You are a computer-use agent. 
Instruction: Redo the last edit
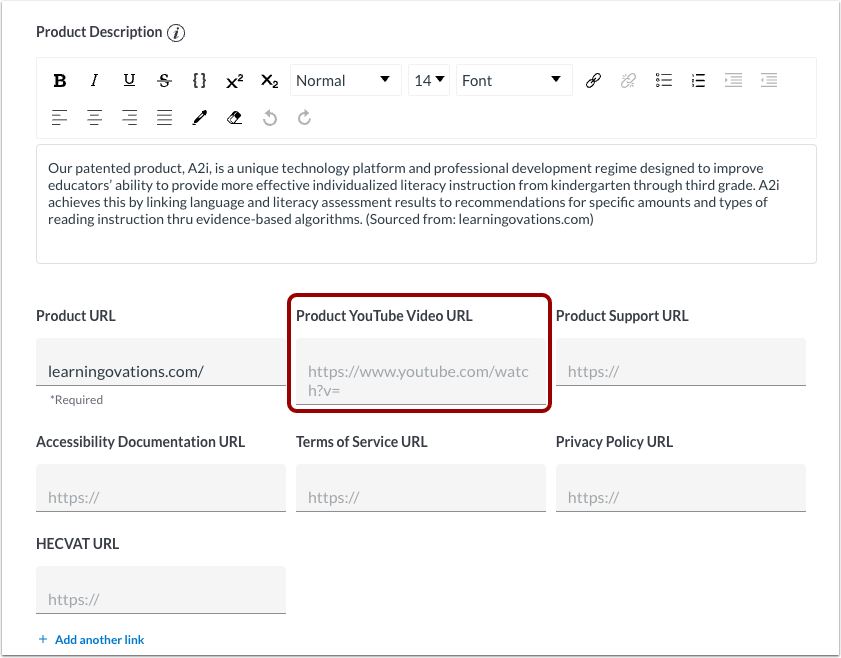[304, 117]
